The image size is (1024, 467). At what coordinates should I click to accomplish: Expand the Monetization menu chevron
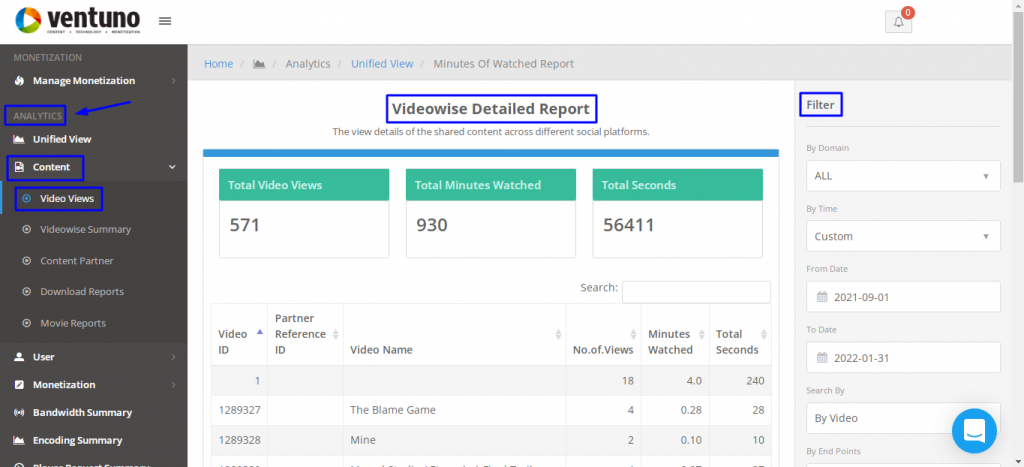[x=173, y=385]
